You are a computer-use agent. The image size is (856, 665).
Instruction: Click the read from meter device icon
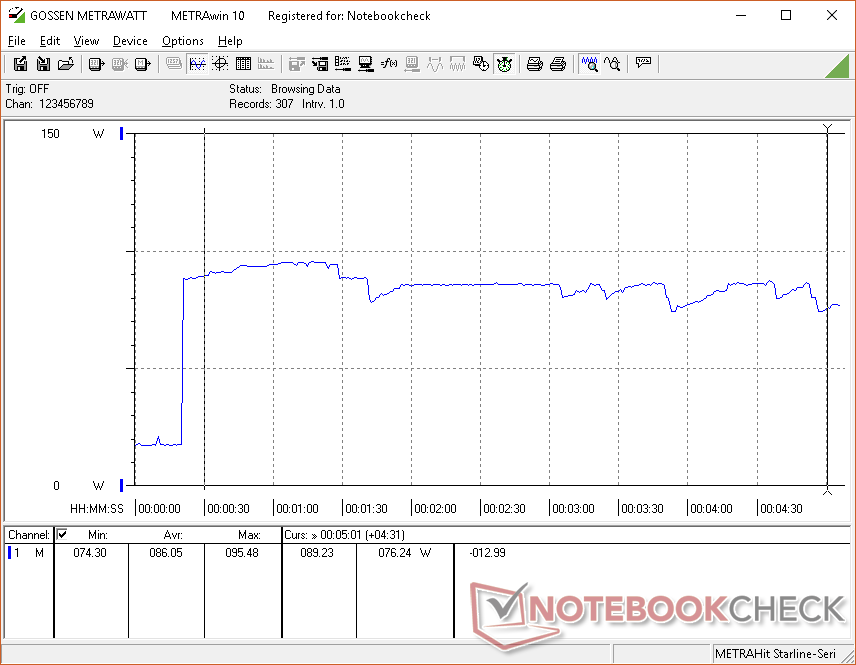(96, 64)
